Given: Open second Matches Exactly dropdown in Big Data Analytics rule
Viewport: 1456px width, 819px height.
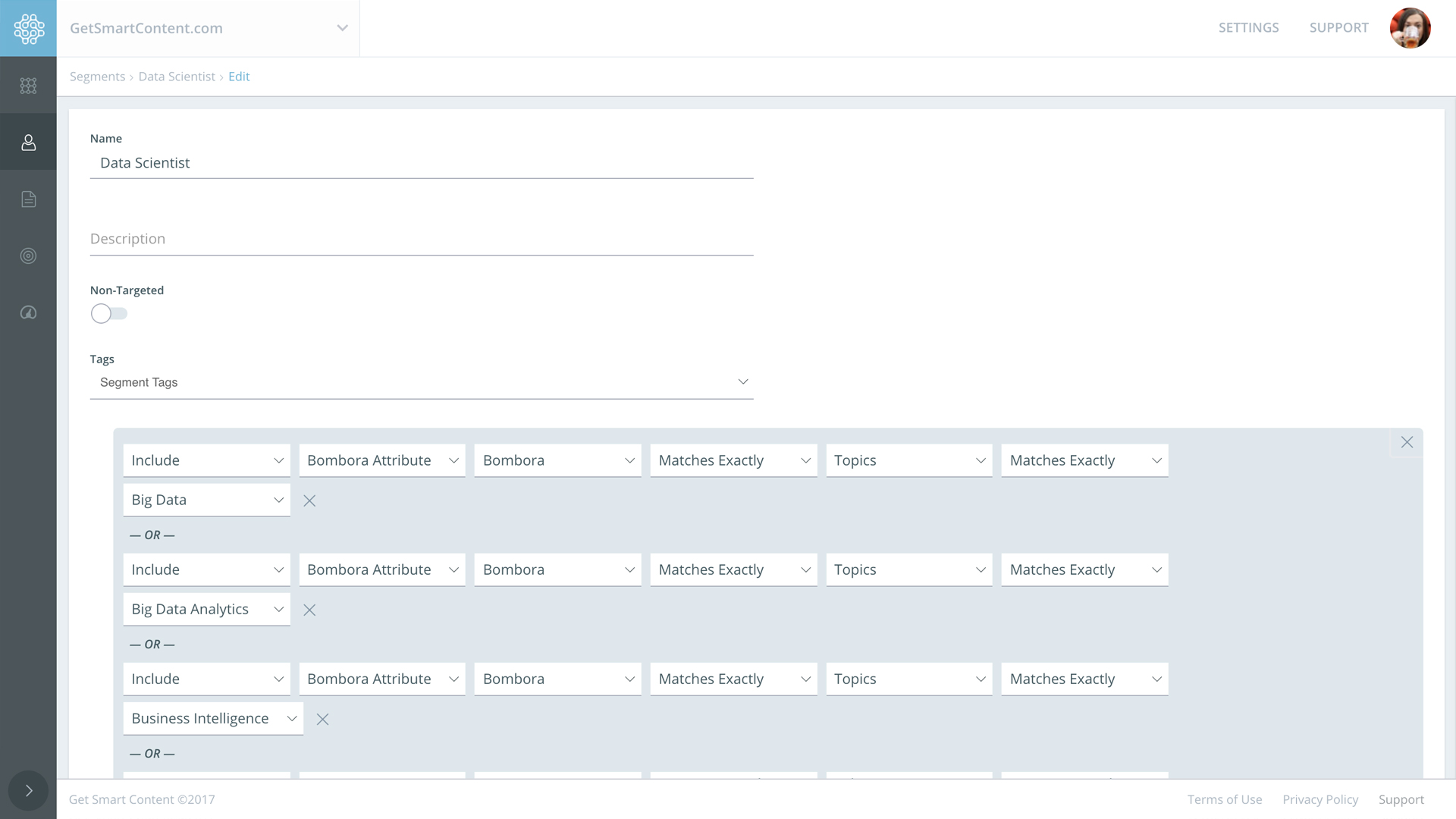Looking at the screenshot, I should pos(1084,570).
